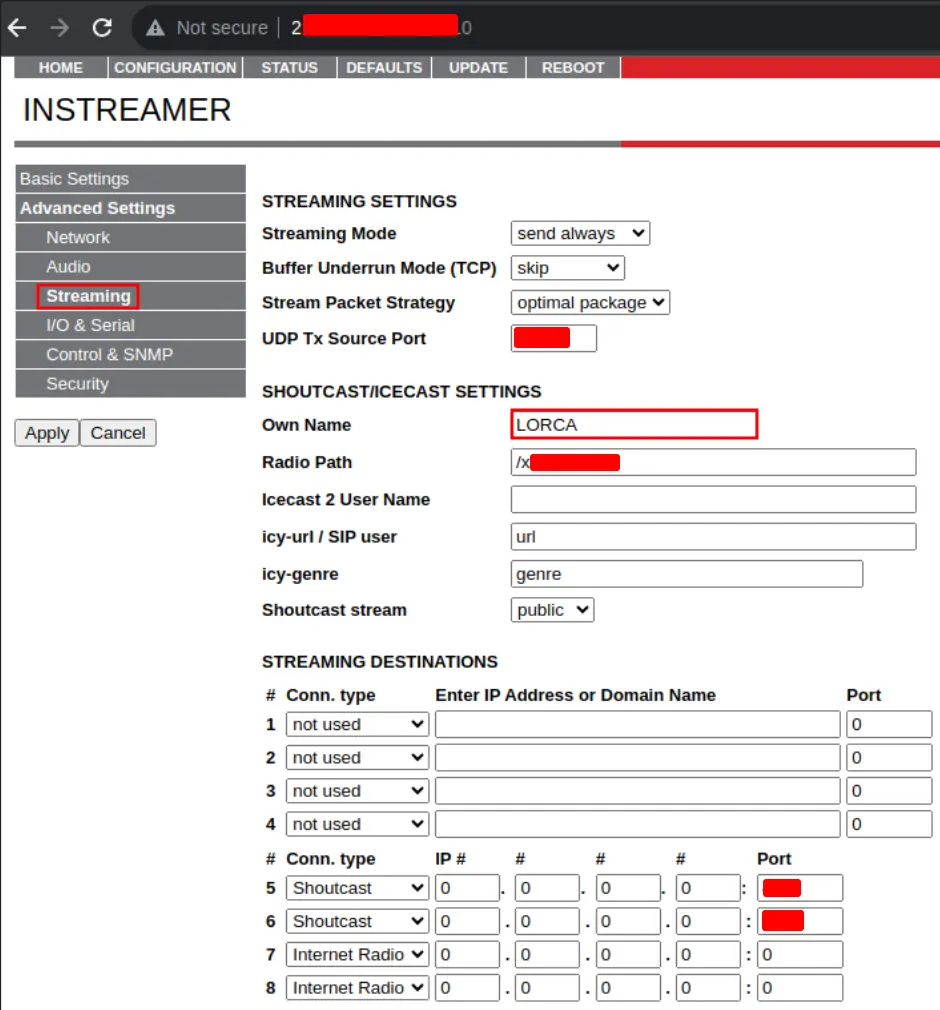This screenshot has width=940, height=1010.
Task: Open the Security settings page
Action: pos(131,384)
